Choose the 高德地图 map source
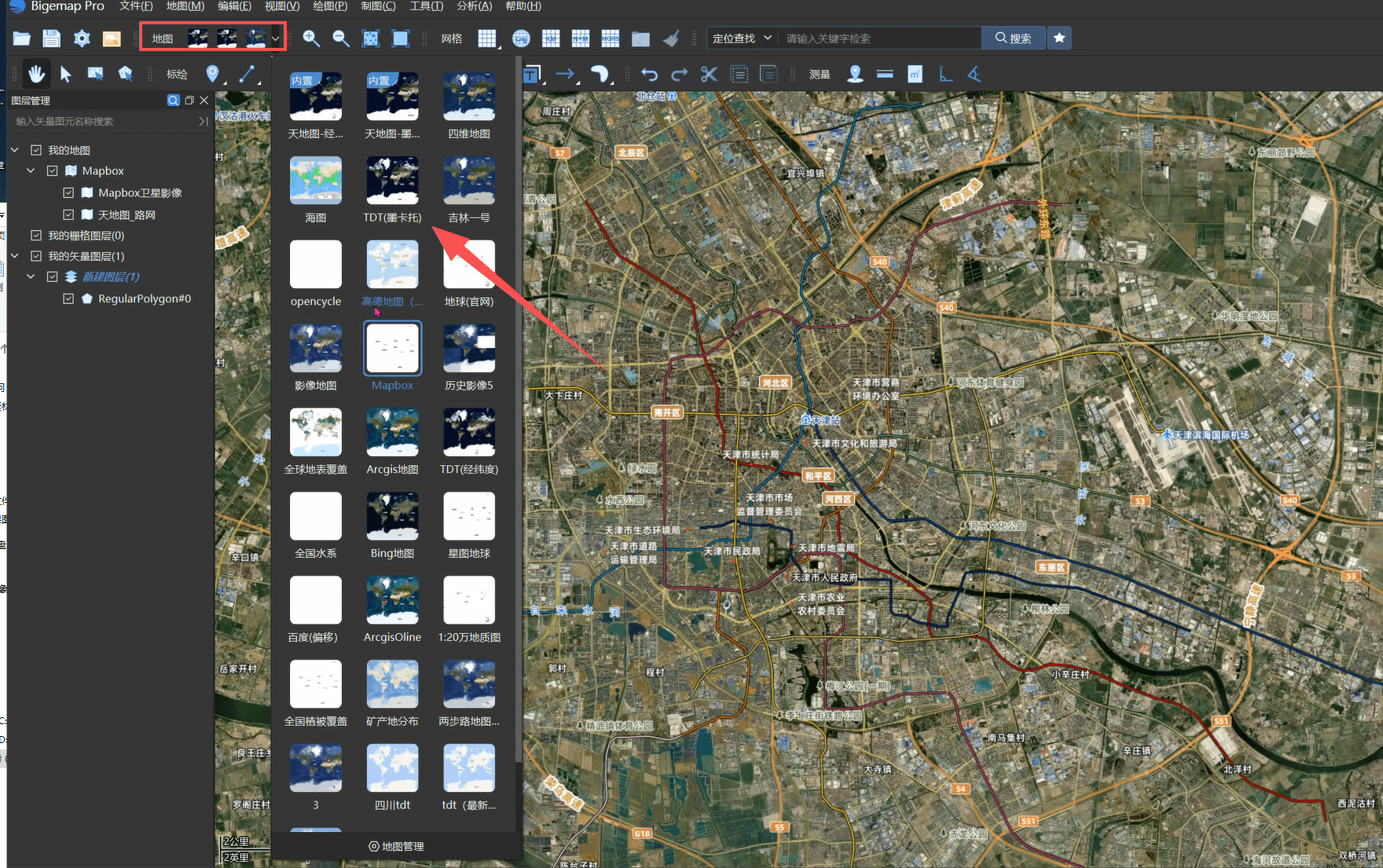Screen dimensions: 1383x868 point(392,273)
